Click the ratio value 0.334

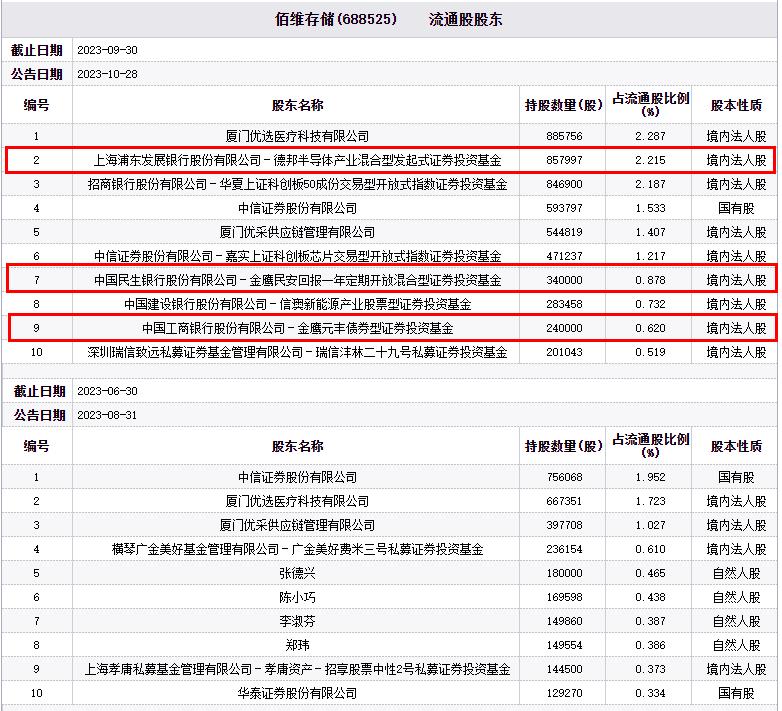(x=650, y=693)
